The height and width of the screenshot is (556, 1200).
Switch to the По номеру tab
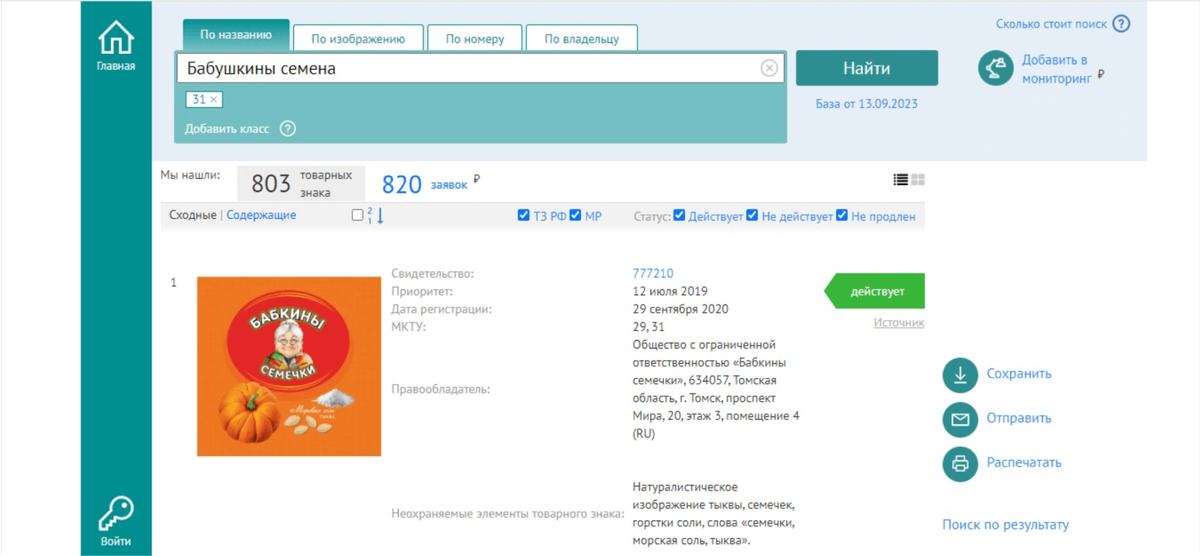pos(475,39)
